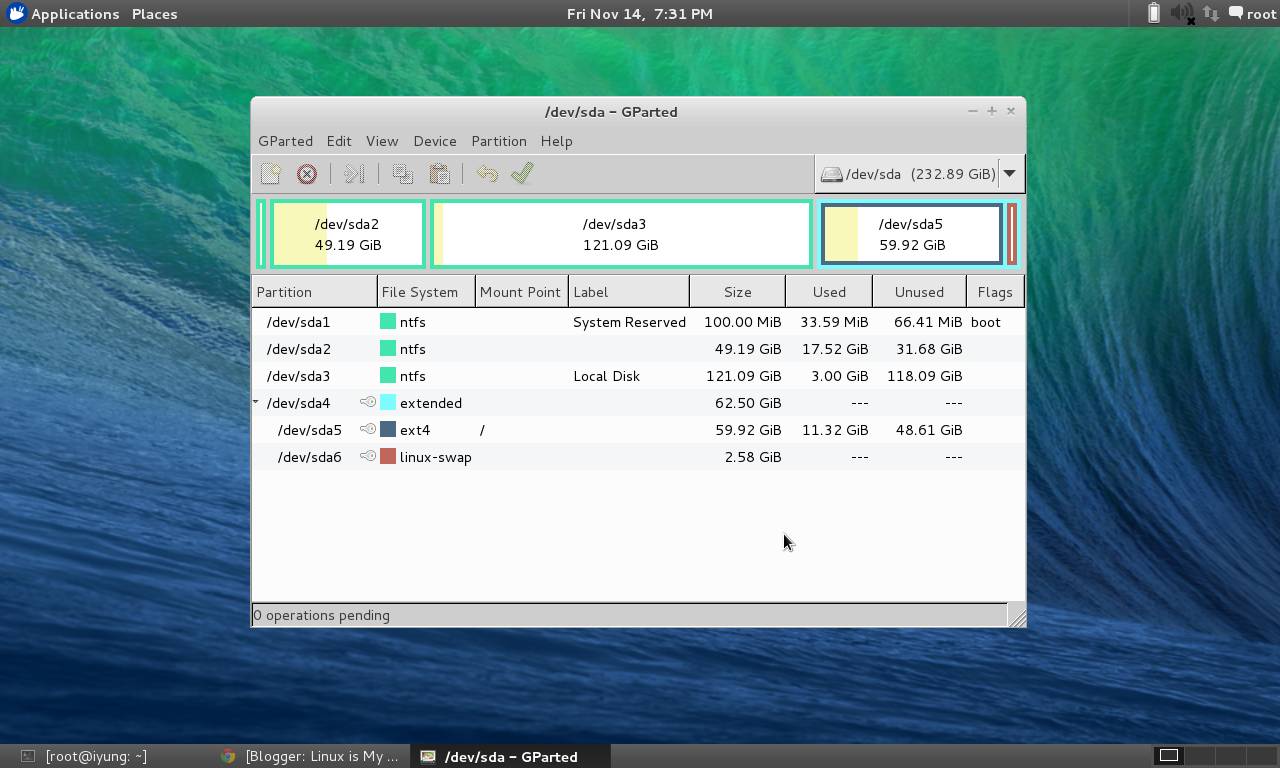Switch to root@iyung terminal in taskbar
The width and height of the screenshot is (1280, 768).
pos(108,756)
